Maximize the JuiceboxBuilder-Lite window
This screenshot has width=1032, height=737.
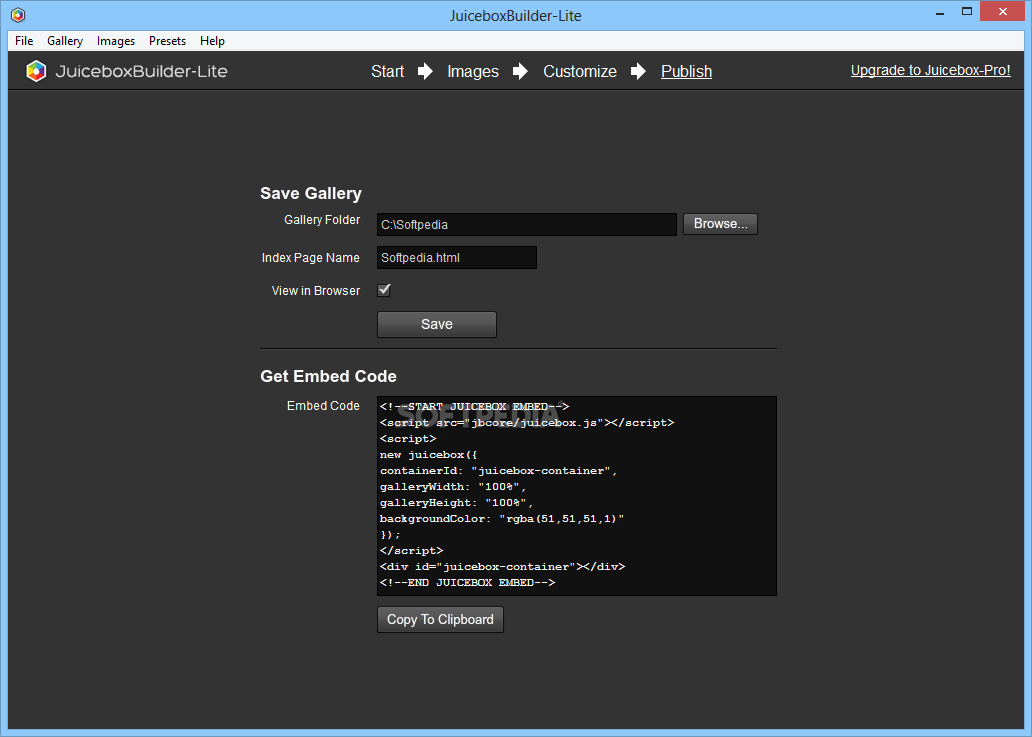967,11
